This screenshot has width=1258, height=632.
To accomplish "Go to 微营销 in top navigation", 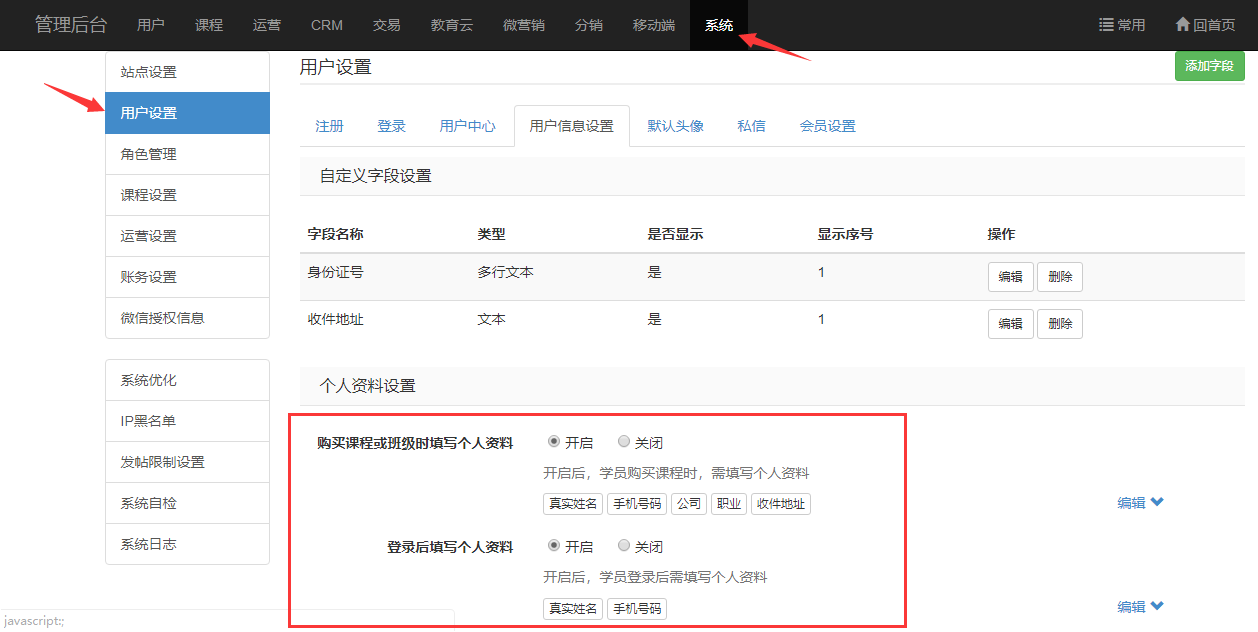I will 523,25.
